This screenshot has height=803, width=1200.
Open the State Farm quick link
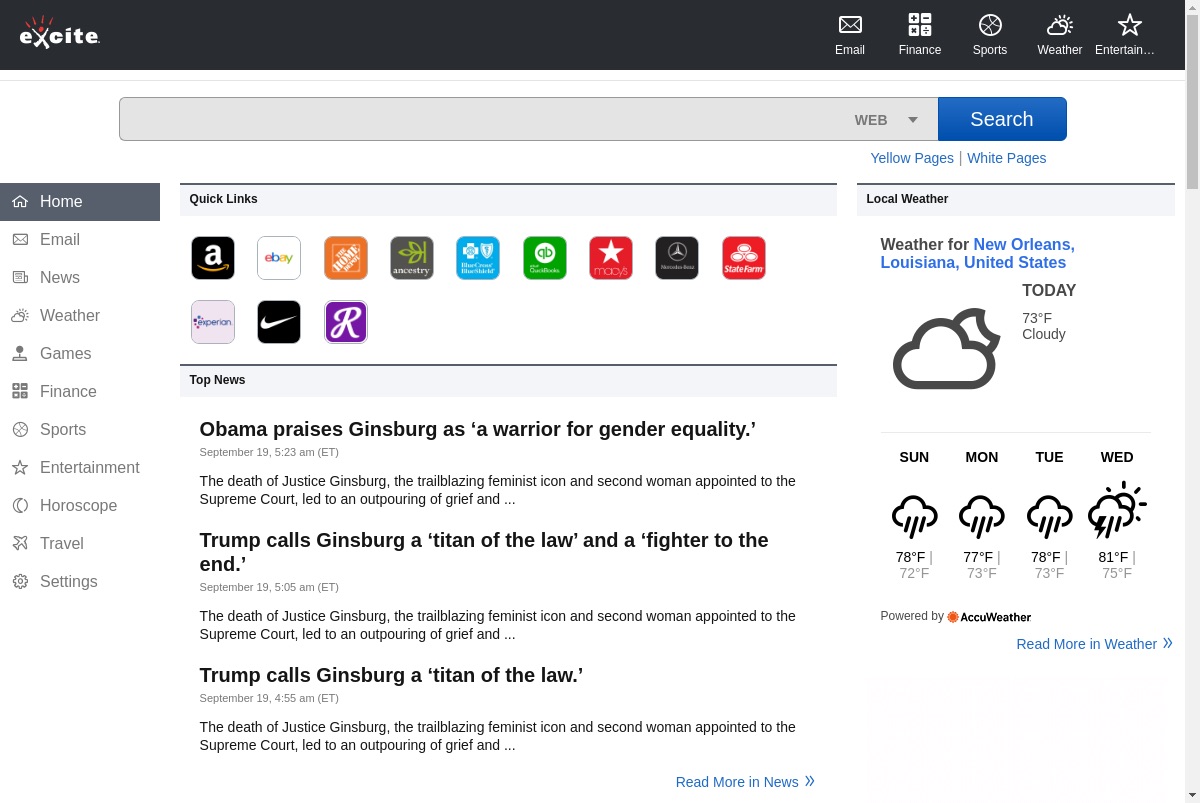tap(744, 258)
